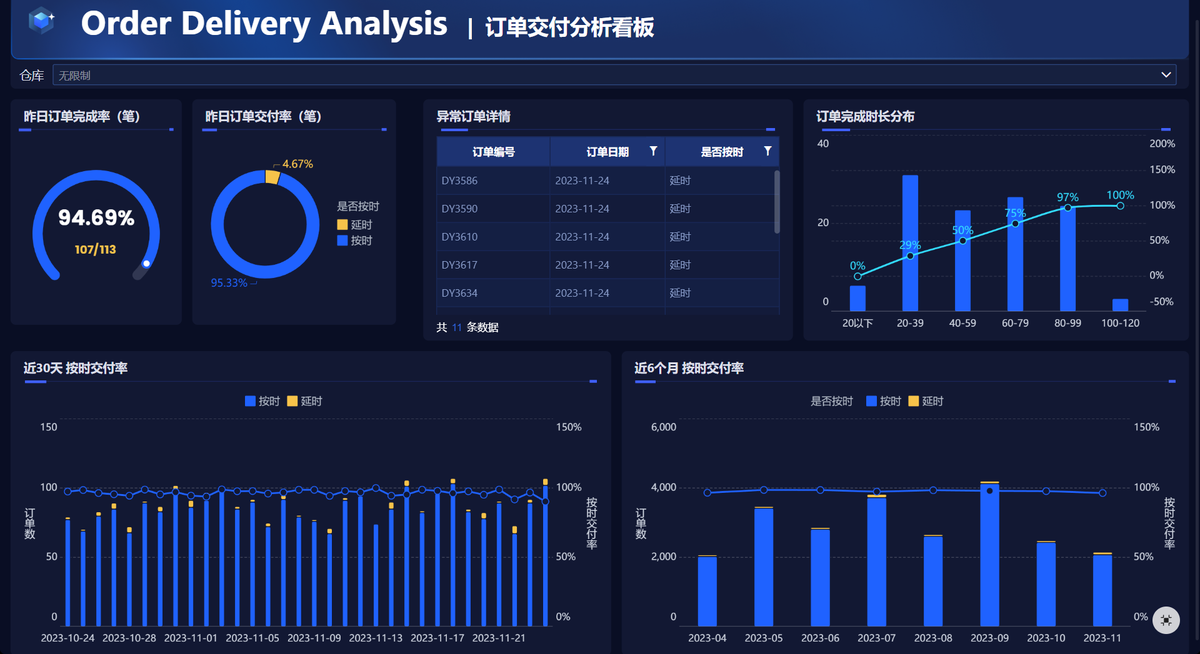Click the 近30天 按时交付率 panel title
Screen dimensions: 1200x654
click(75, 368)
